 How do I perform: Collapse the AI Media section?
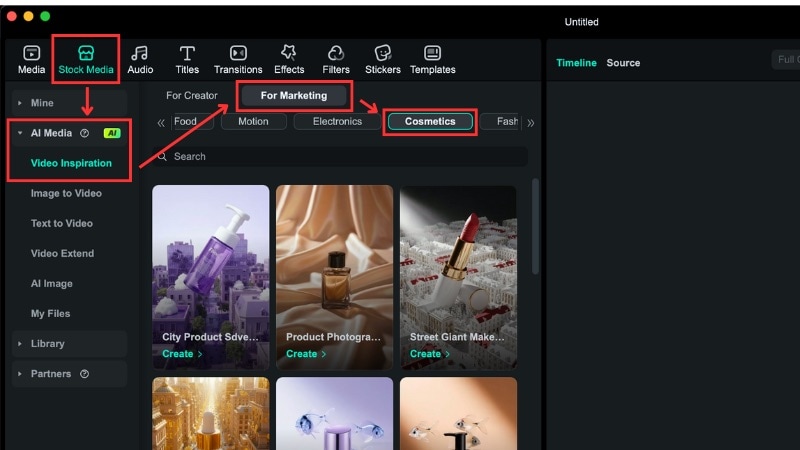(x=19, y=133)
